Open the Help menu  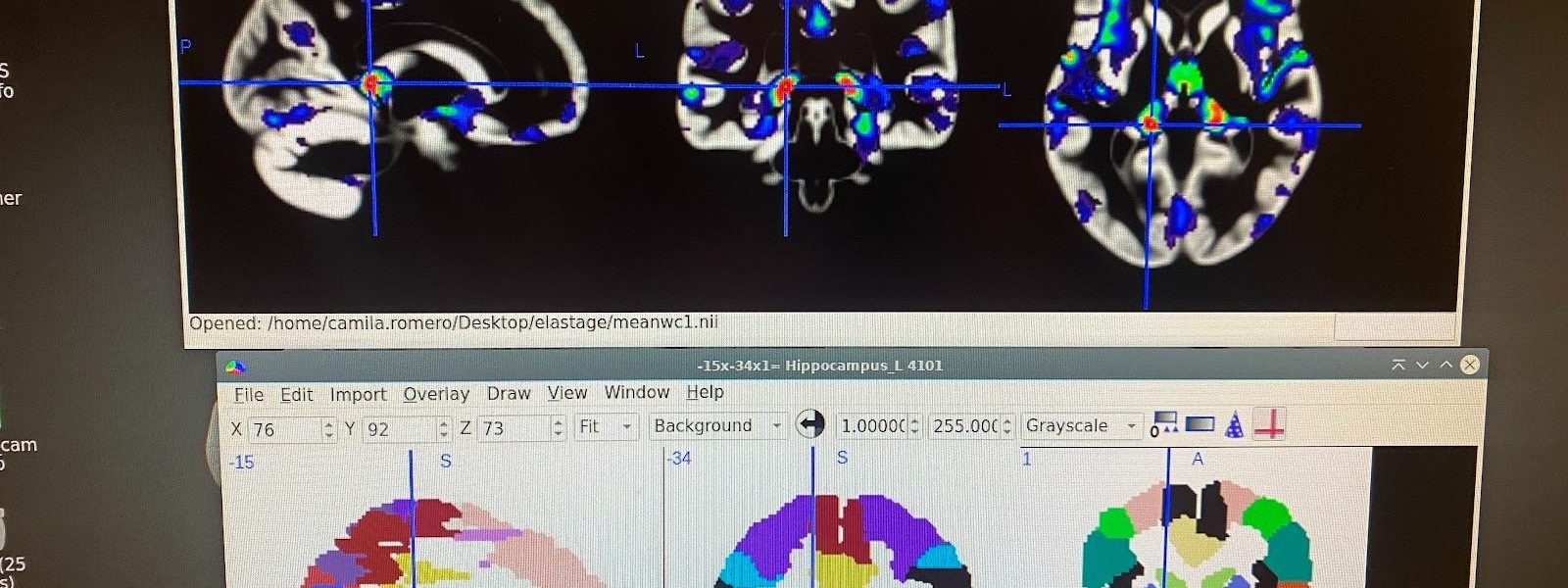(x=705, y=392)
